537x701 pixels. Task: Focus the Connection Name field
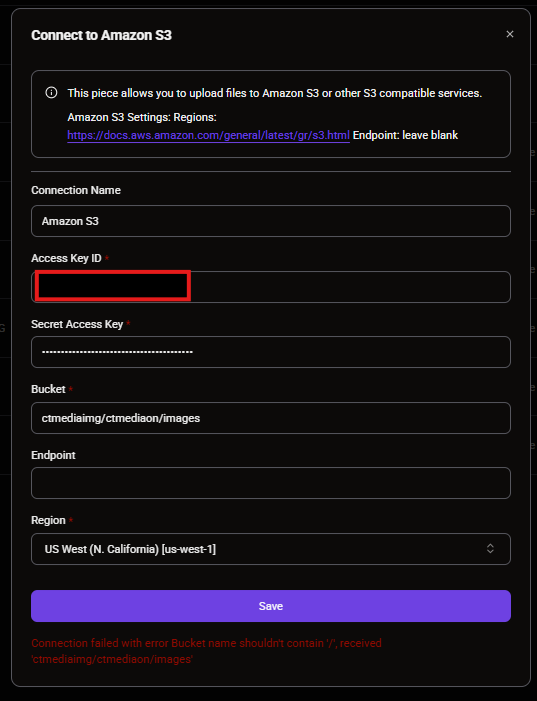[x=271, y=221]
